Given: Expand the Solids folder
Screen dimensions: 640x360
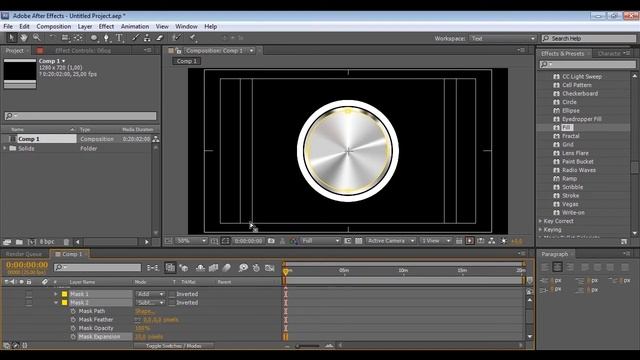Looking at the screenshot, I should (5, 148).
